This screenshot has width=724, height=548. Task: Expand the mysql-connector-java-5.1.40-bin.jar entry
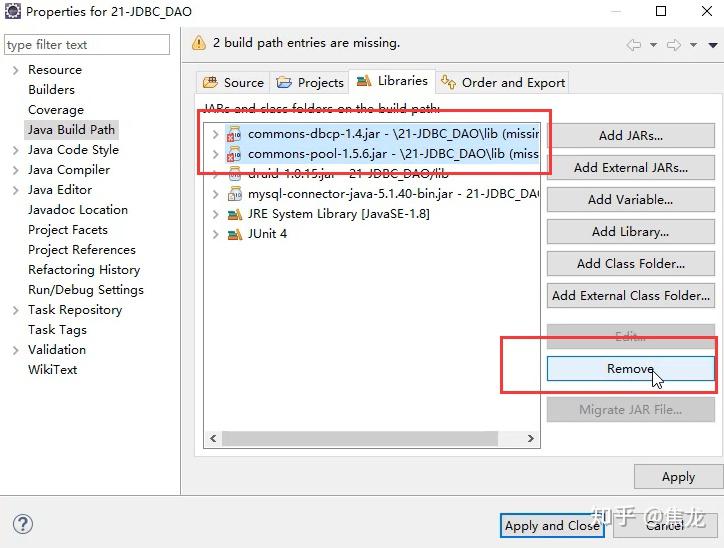point(215,194)
